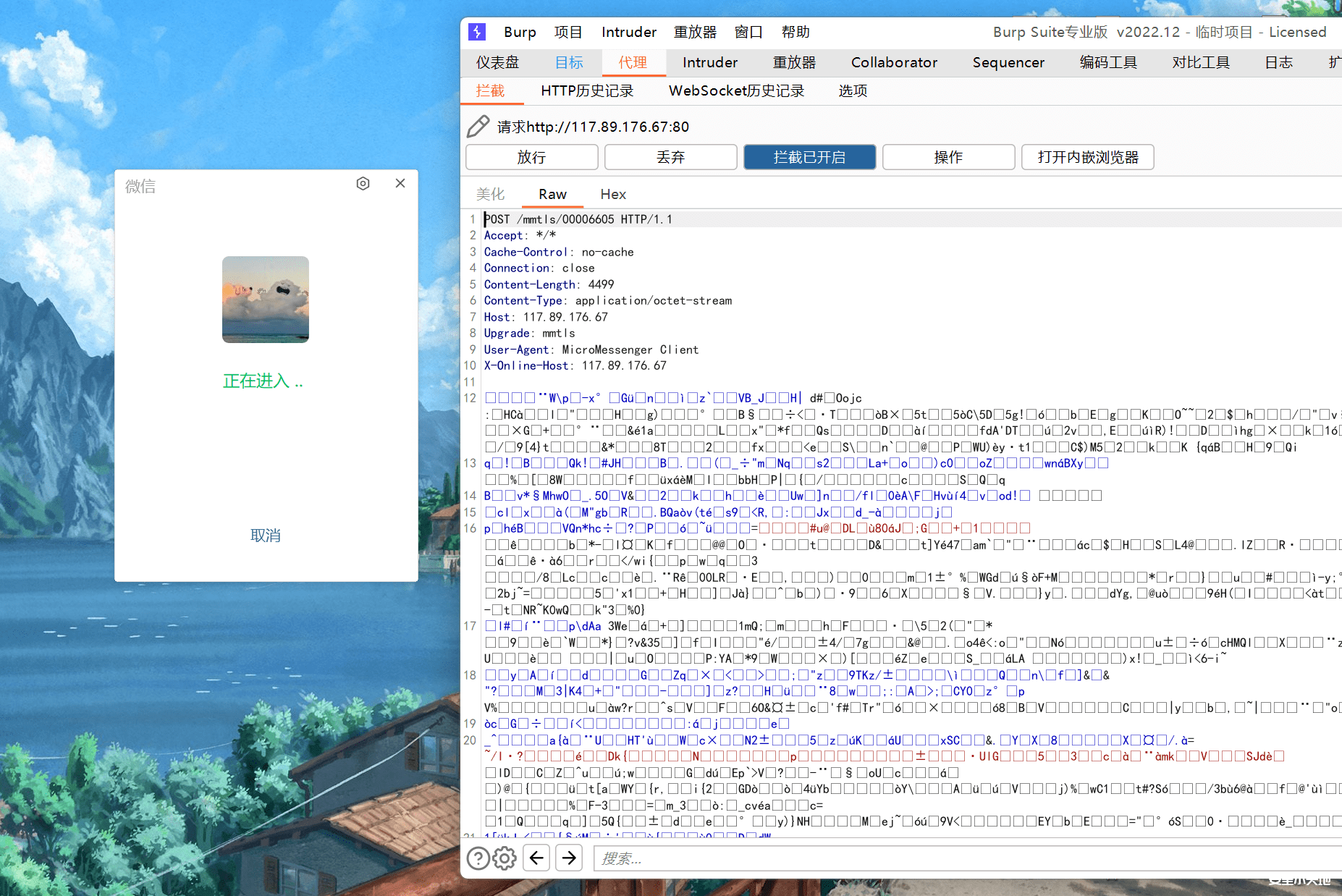The height and width of the screenshot is (896, 1342).
Task: Select the 代理 proxy tab
Action: 633,62
